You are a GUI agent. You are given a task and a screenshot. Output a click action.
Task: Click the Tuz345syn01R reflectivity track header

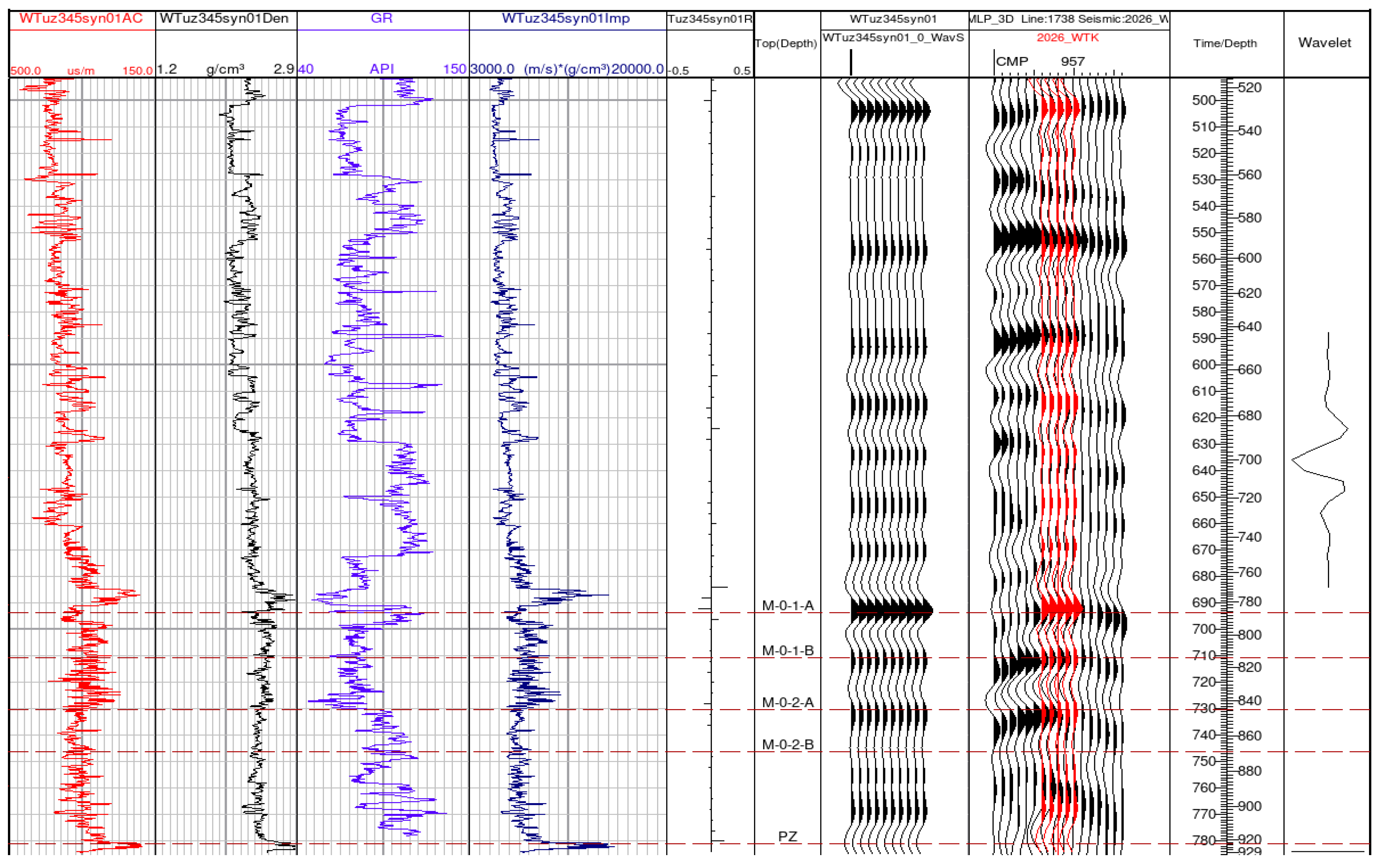710,19
